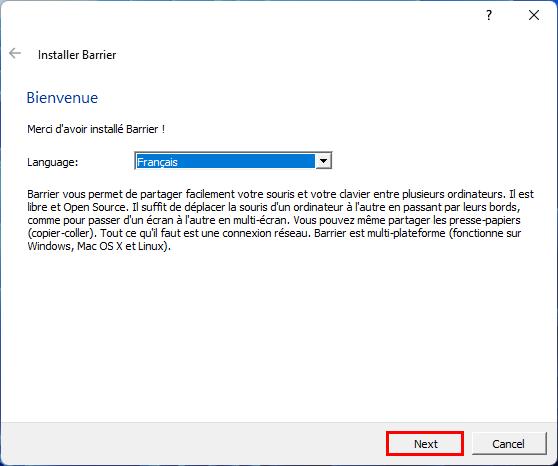Viewport: 558px width, 466px height.
Task: Open the help question mark
Action: point(489,15)
